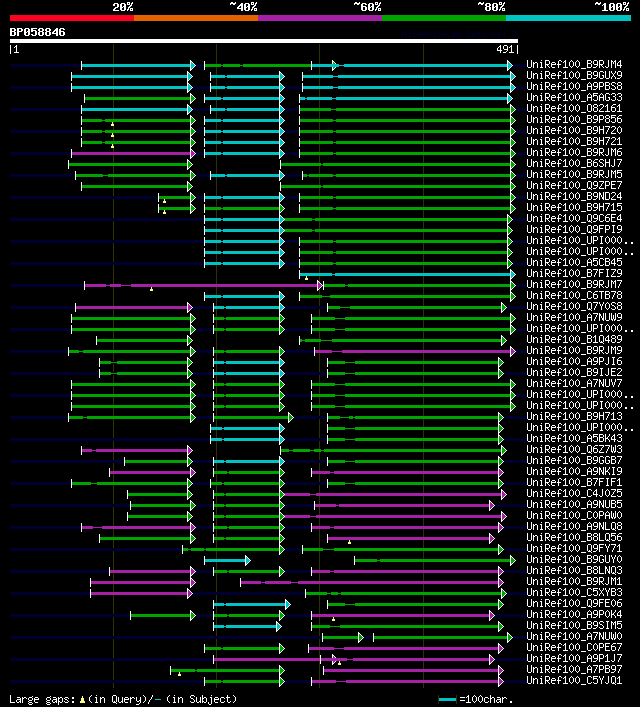Select the UniRef100_Q9ZPE7 hit label
This screenshot has height=707, width=640.
tap(574, 185)
